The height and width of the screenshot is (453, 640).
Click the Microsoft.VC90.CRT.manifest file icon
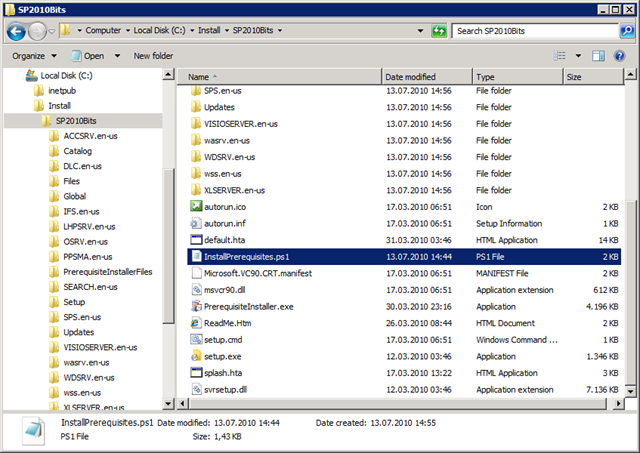point(196,273)
